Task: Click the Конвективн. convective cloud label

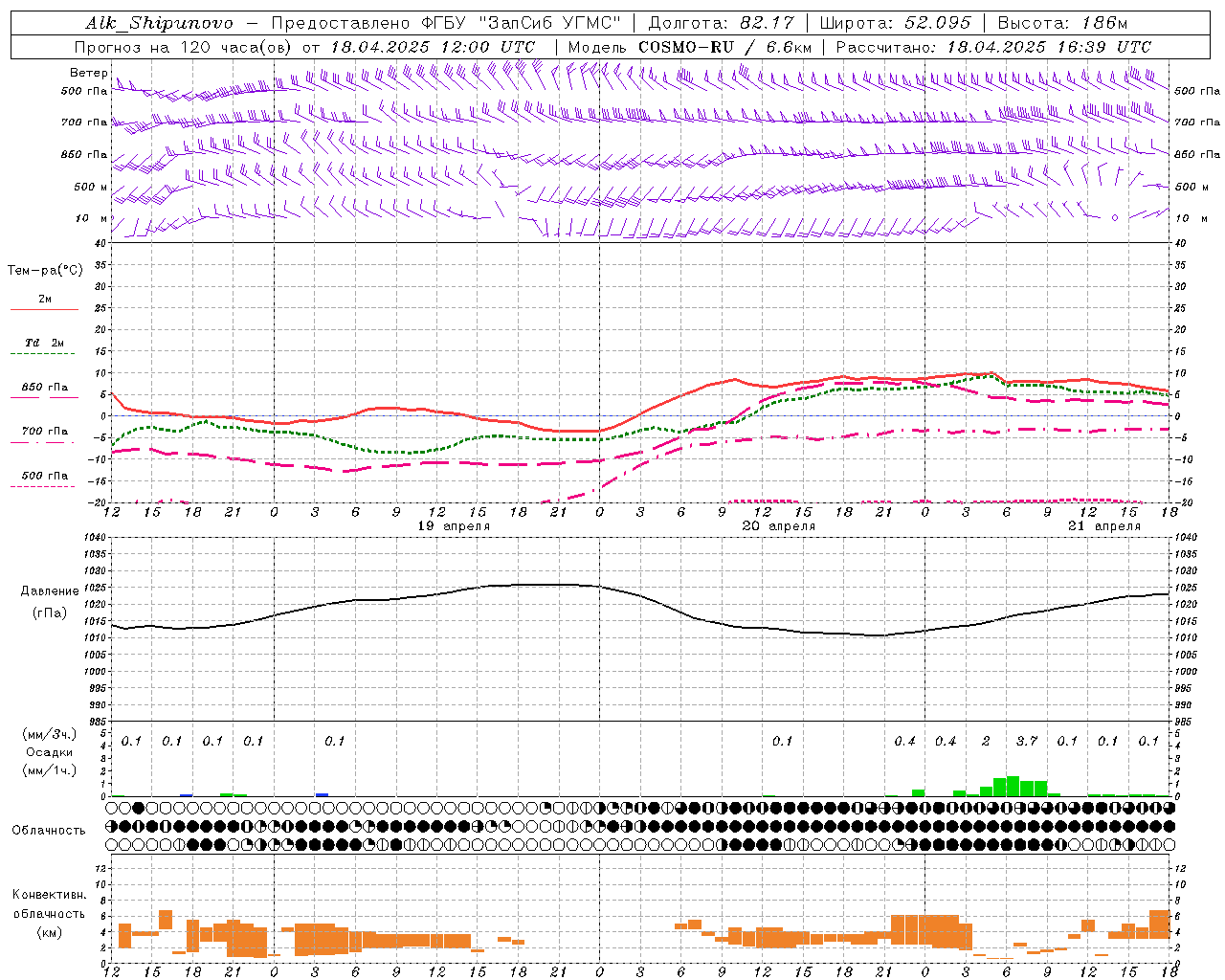Action: pyautogui.click(x=49, y=895)
